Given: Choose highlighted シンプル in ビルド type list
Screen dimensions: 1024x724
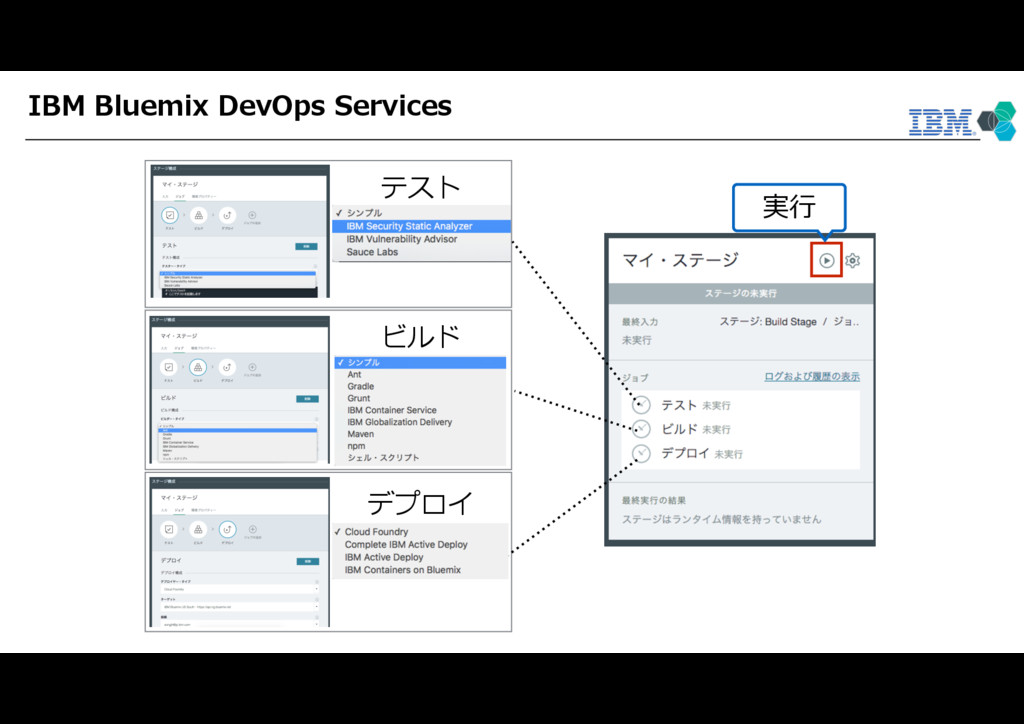Looking at the screenshot, I should coord(421,362).
